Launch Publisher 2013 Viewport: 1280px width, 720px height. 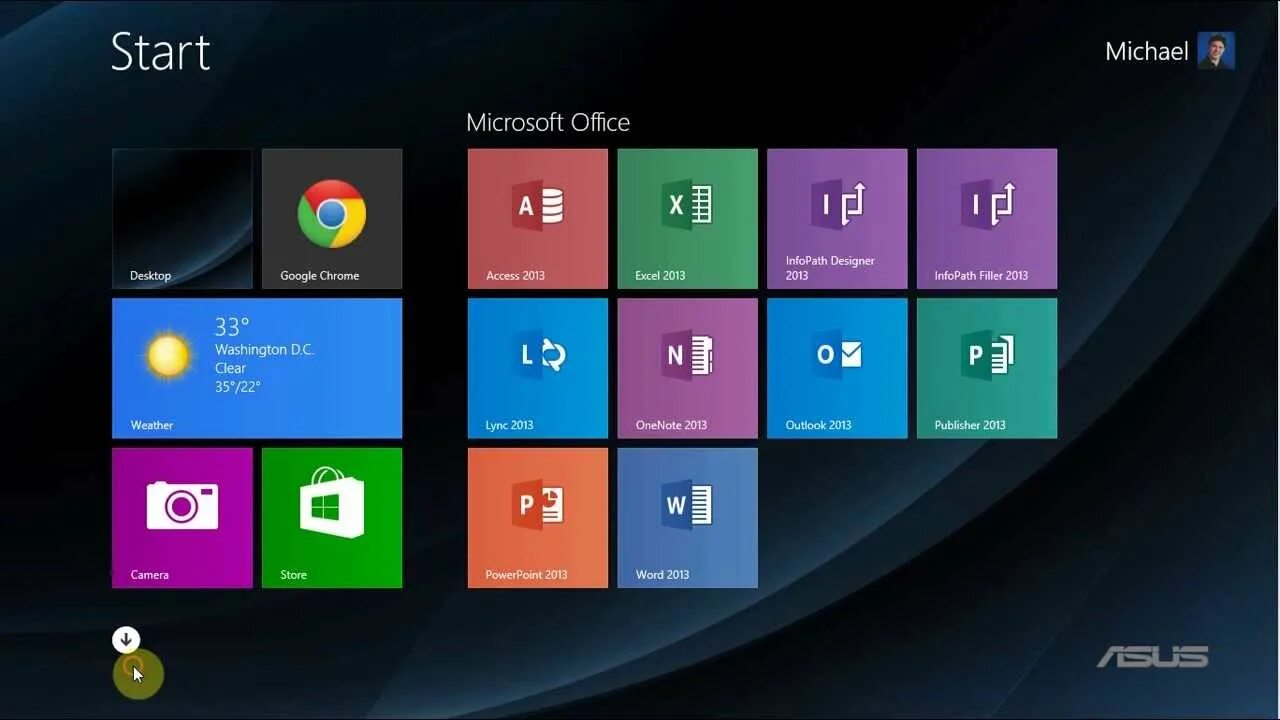pos(987,368)
